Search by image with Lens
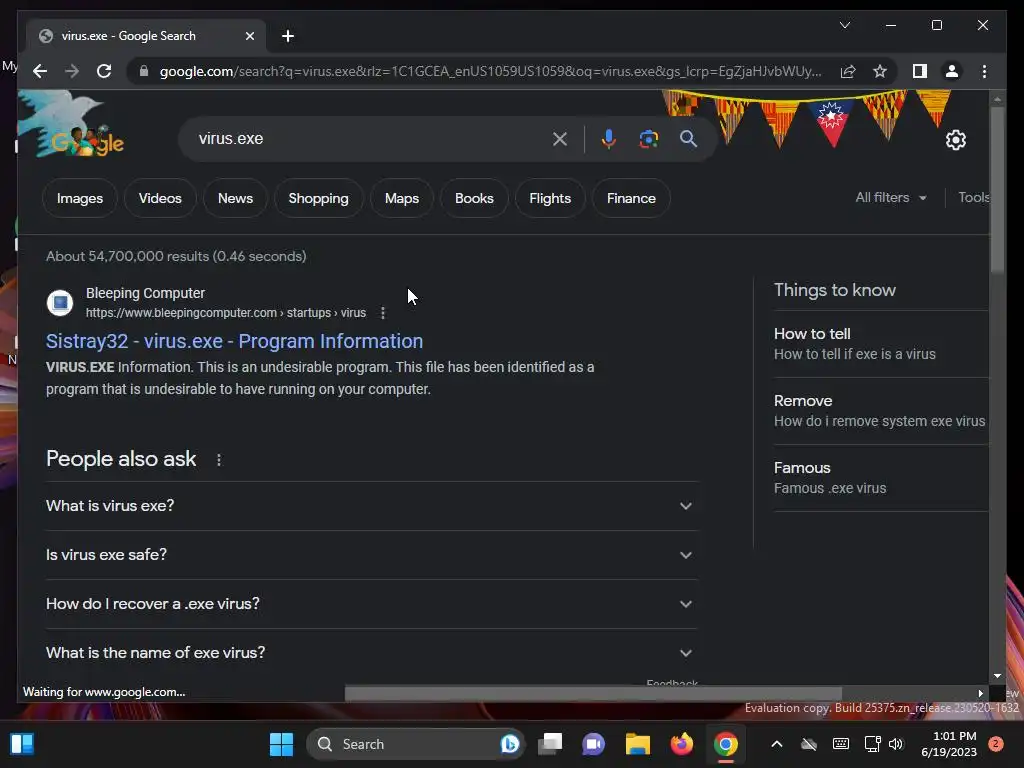 [648, 138]
